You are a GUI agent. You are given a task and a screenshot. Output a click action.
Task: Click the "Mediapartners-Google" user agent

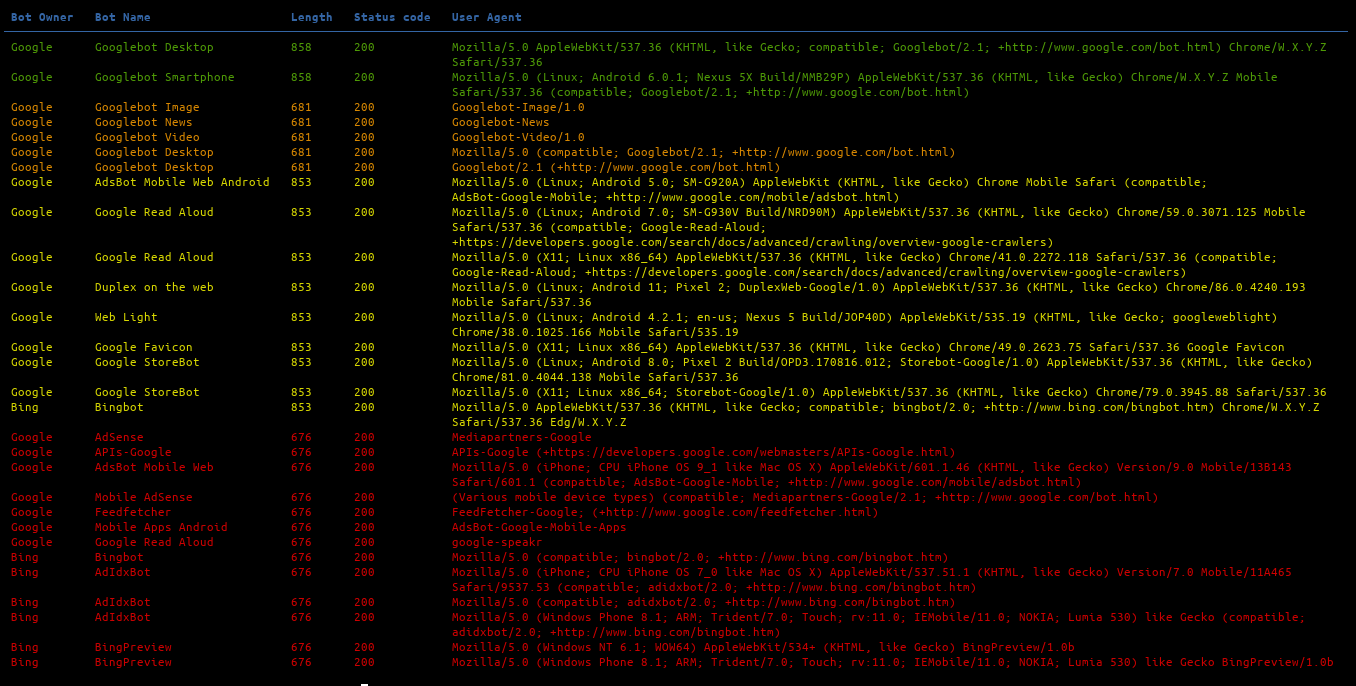coord(522,437)
